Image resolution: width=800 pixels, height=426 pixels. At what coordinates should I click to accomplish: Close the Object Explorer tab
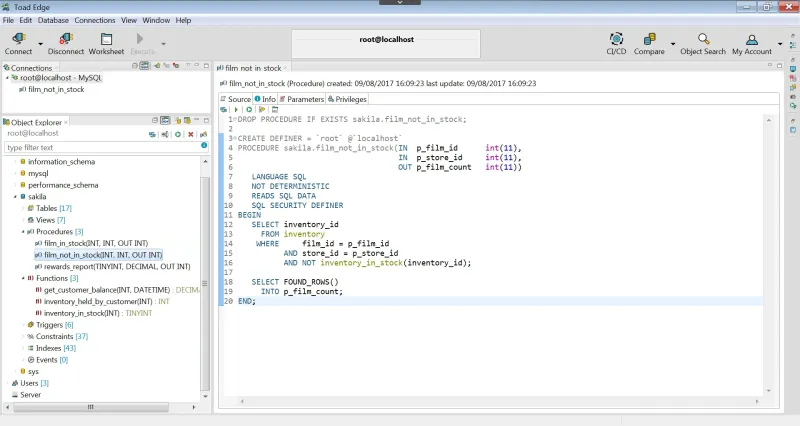[66, 122]
